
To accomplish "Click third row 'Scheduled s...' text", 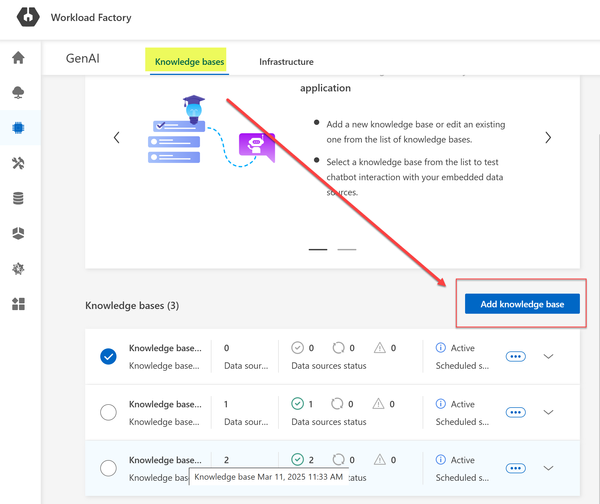I will (462, 478).
